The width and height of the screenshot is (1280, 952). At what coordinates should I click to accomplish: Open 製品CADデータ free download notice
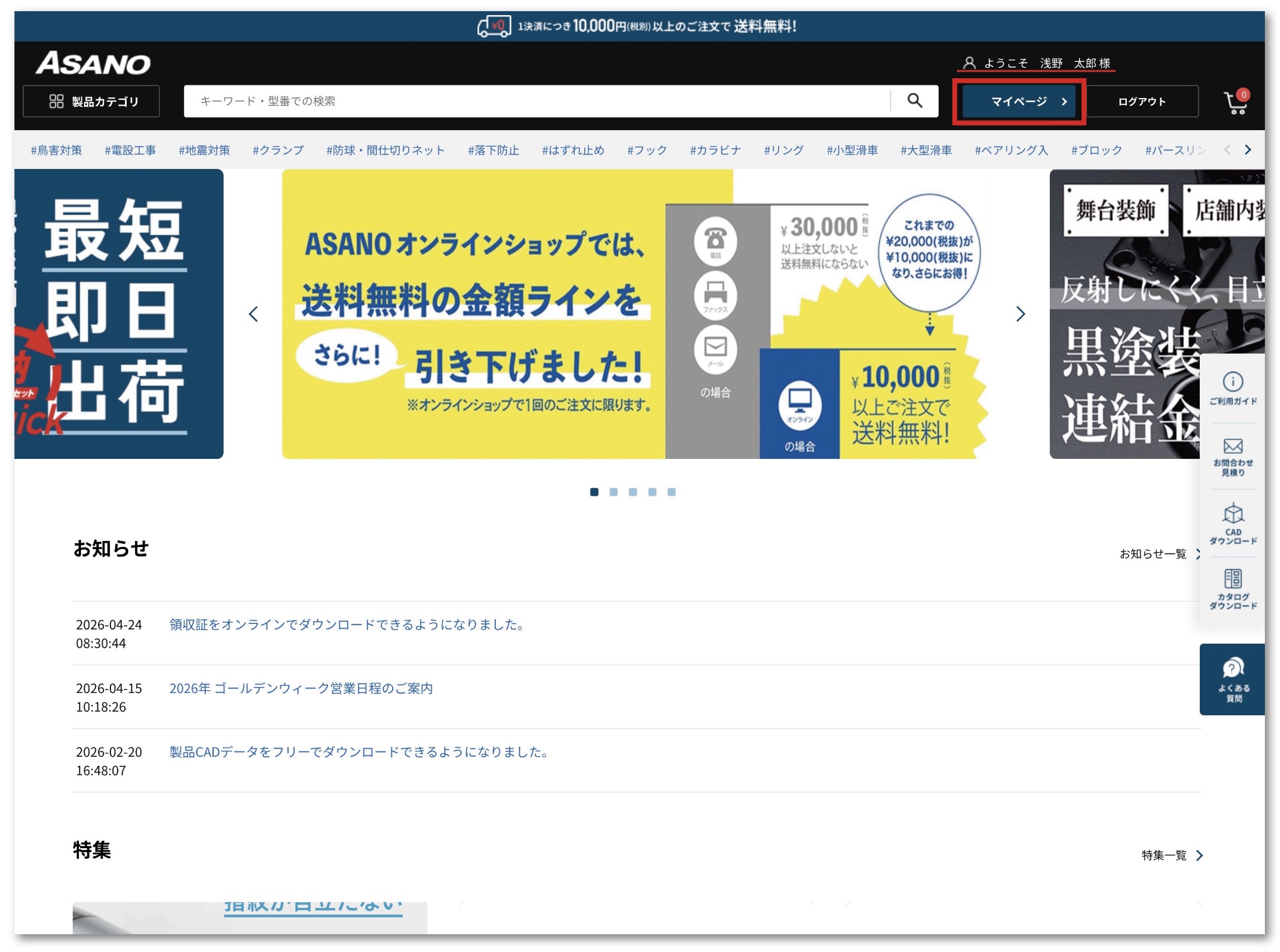tap(360, 752)
